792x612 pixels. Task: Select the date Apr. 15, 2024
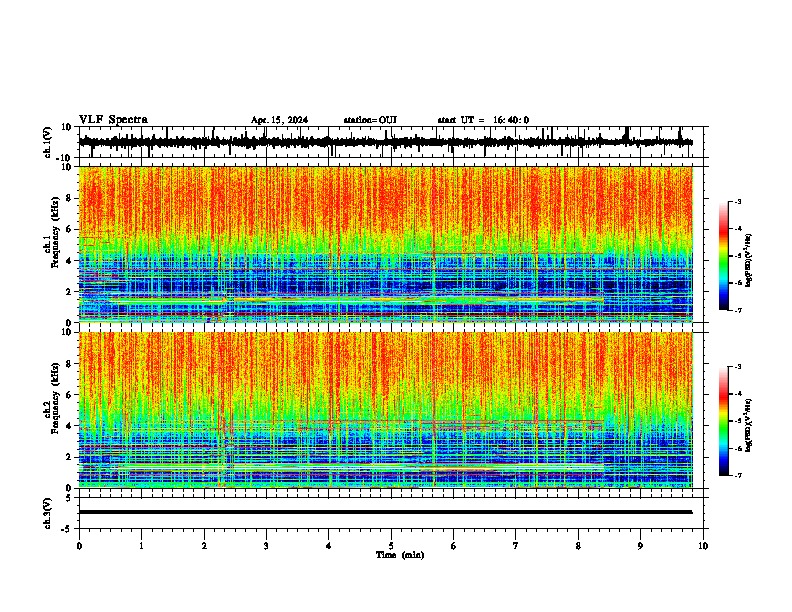pos(279,120)
